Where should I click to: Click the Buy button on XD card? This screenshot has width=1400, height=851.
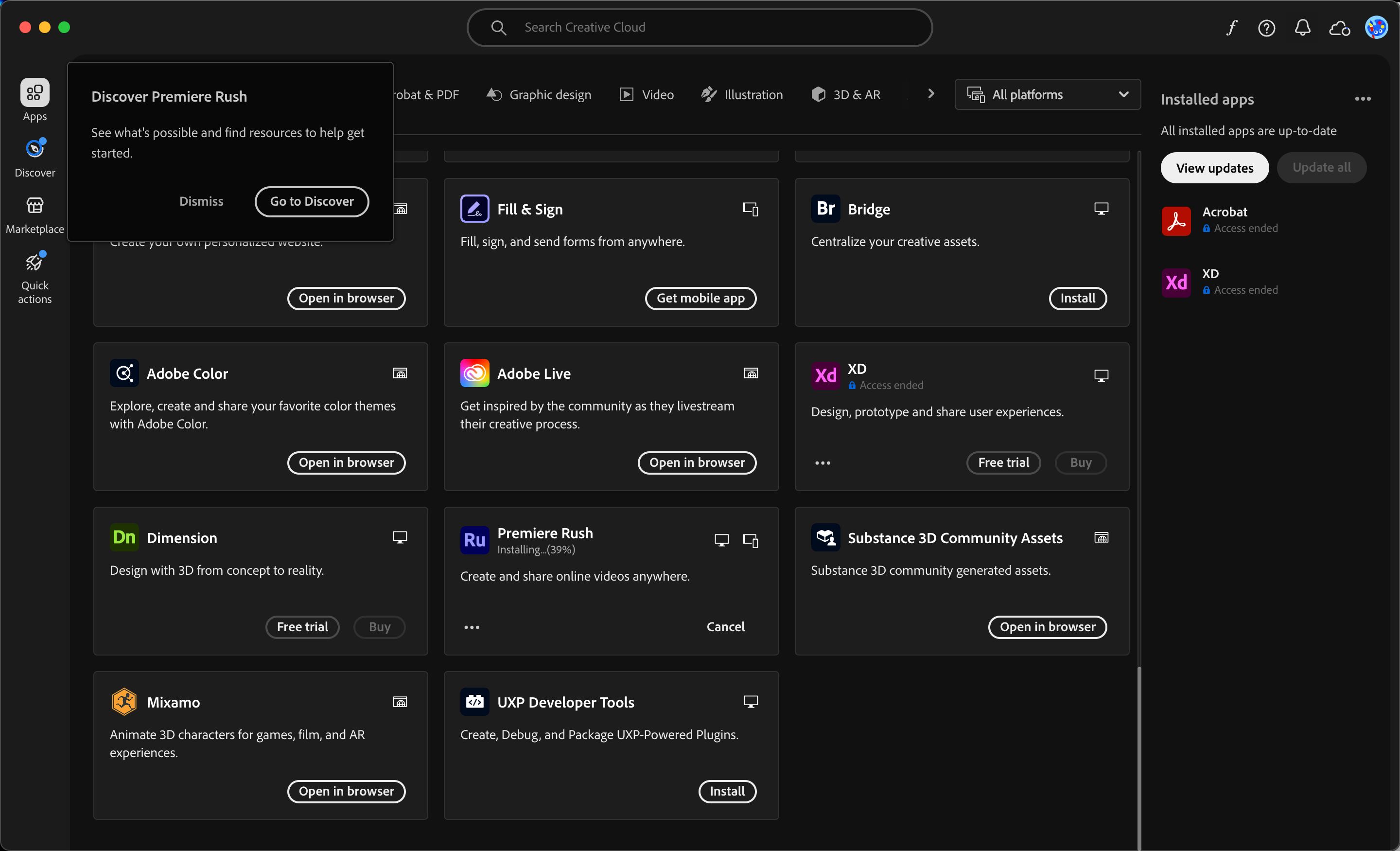1081,462
